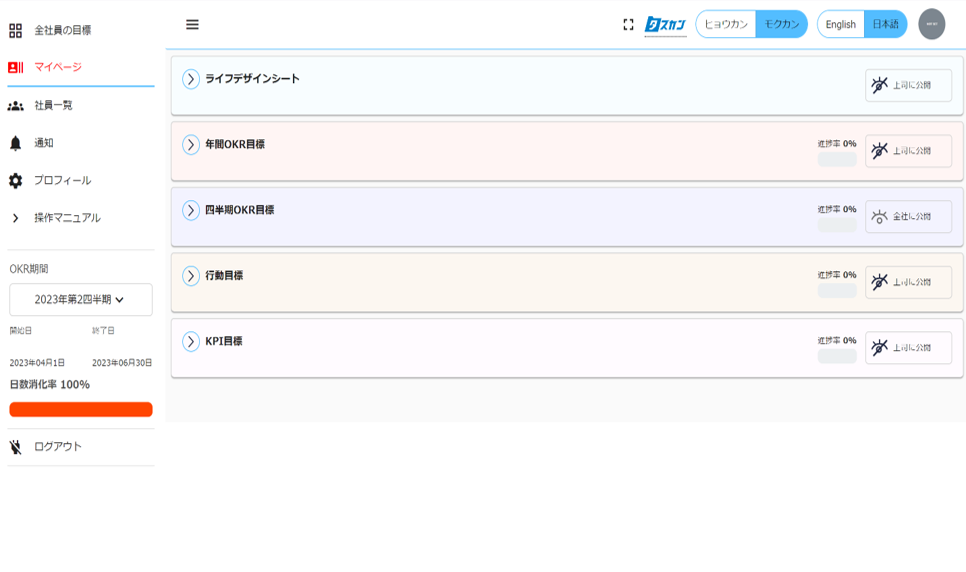966x572 pixels.
Task: Click the 全社員の目標 grid icon
Action: (15, 30)
